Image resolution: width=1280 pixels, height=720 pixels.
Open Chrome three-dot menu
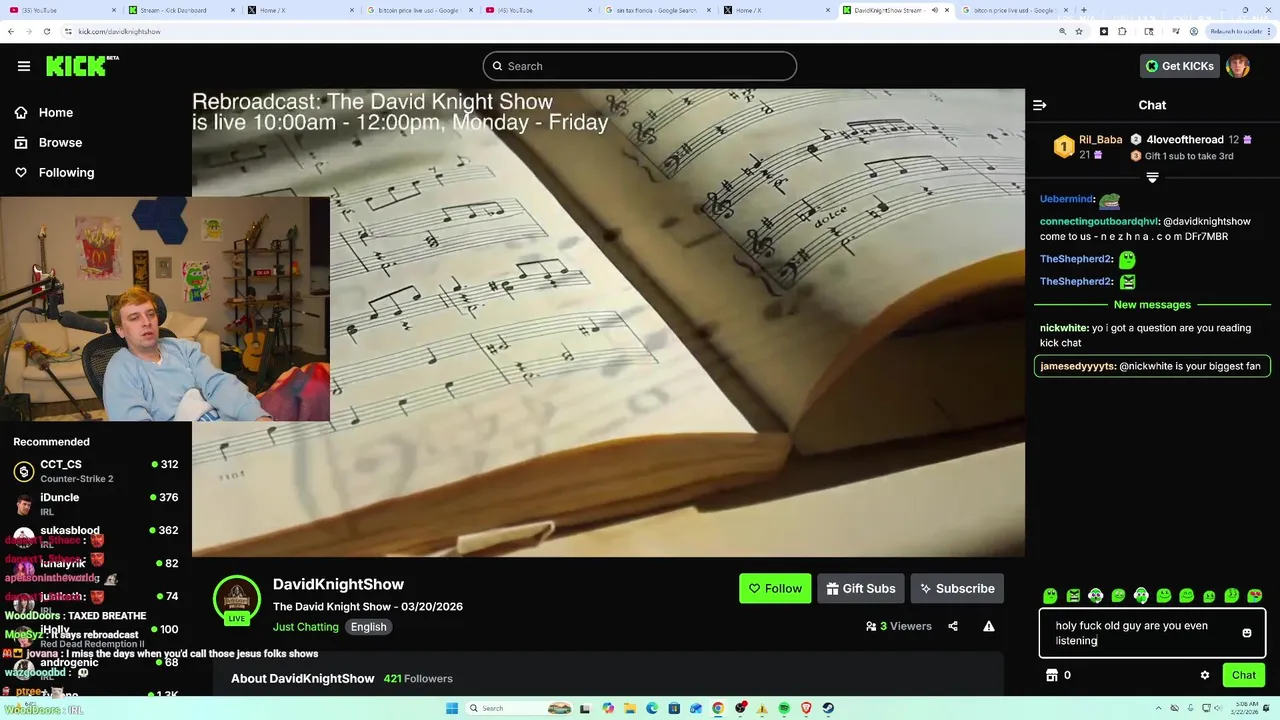point(1271,31)
